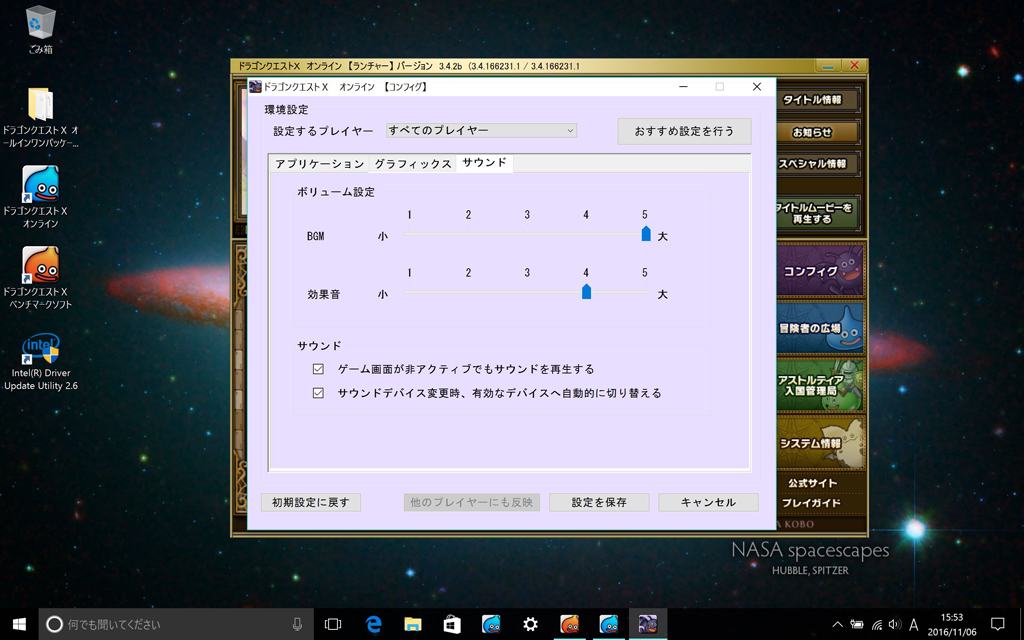
Task: Open the Wi-Fi network tray icon
Action: pyautogui.click(x=876, y=625)
